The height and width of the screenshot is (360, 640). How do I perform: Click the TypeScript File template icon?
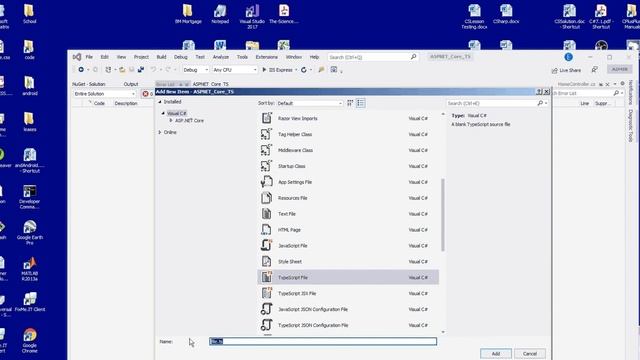coord(267,277)
